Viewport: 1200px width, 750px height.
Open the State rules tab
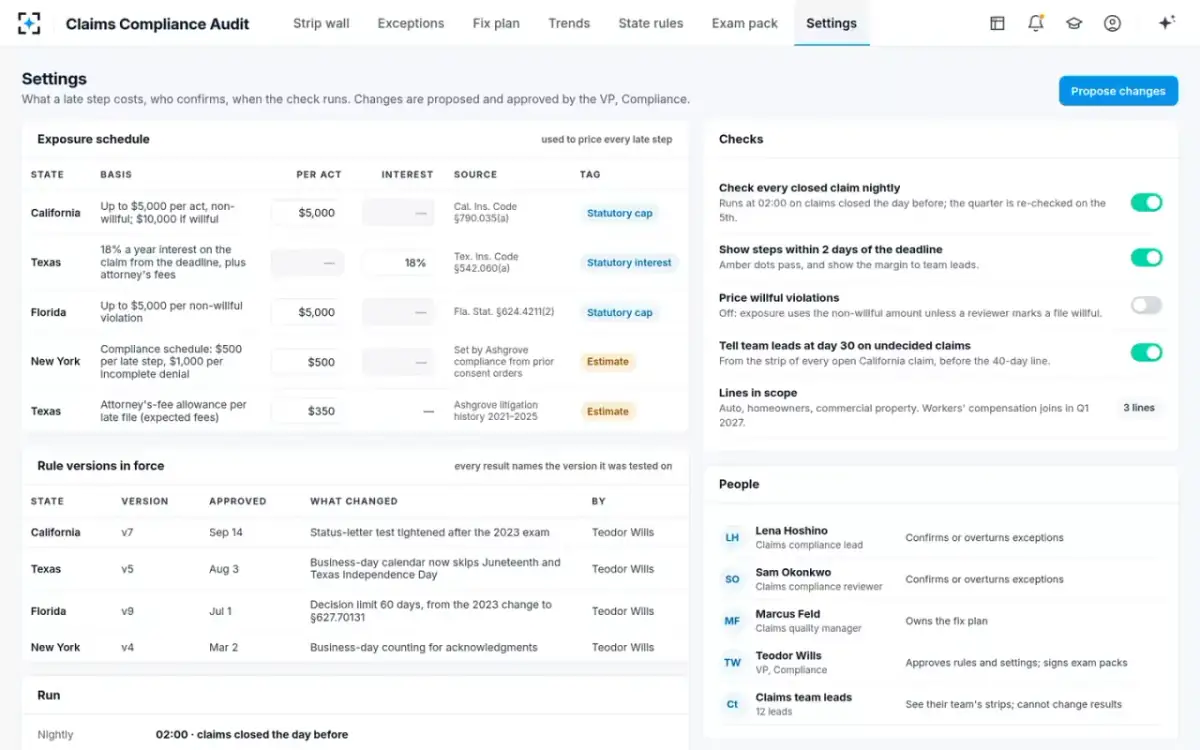click(x=651, y=23)
